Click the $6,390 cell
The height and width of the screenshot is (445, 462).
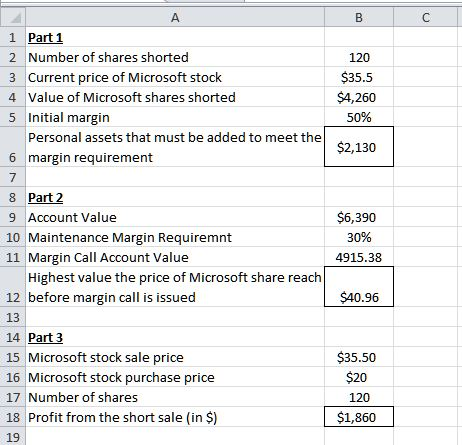click(359, 217)
